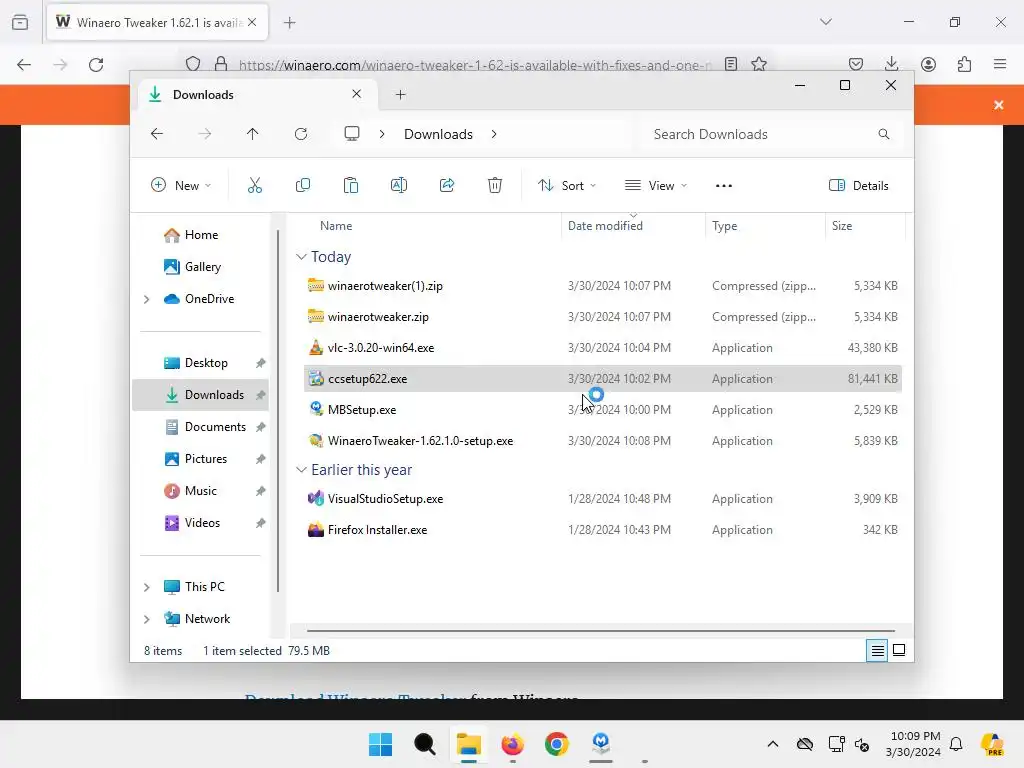This screenshot has width=1024, height=768.
Task: Expand Network tree node
Action: (x=147, y=619)
